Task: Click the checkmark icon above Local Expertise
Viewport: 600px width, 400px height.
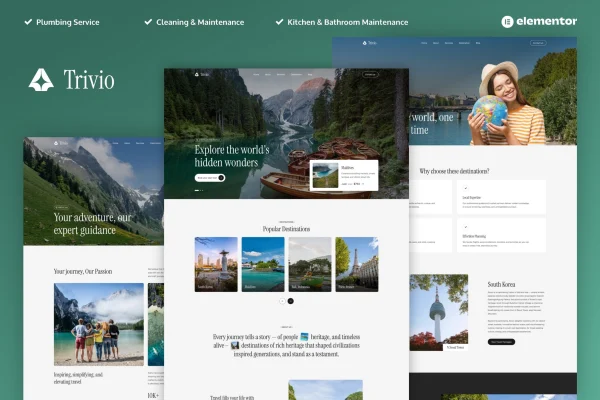Action: pos(466,188)
